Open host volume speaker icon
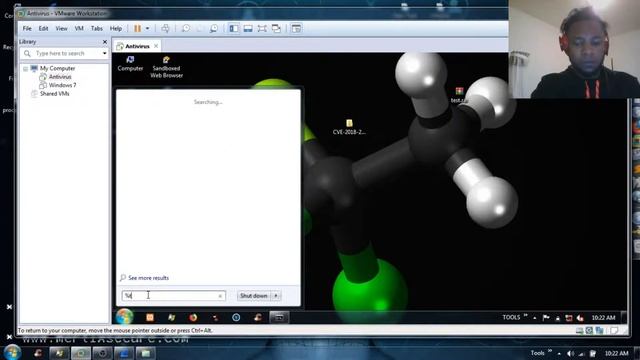This screenshot has height=360, width=640. tap(571, 353)
